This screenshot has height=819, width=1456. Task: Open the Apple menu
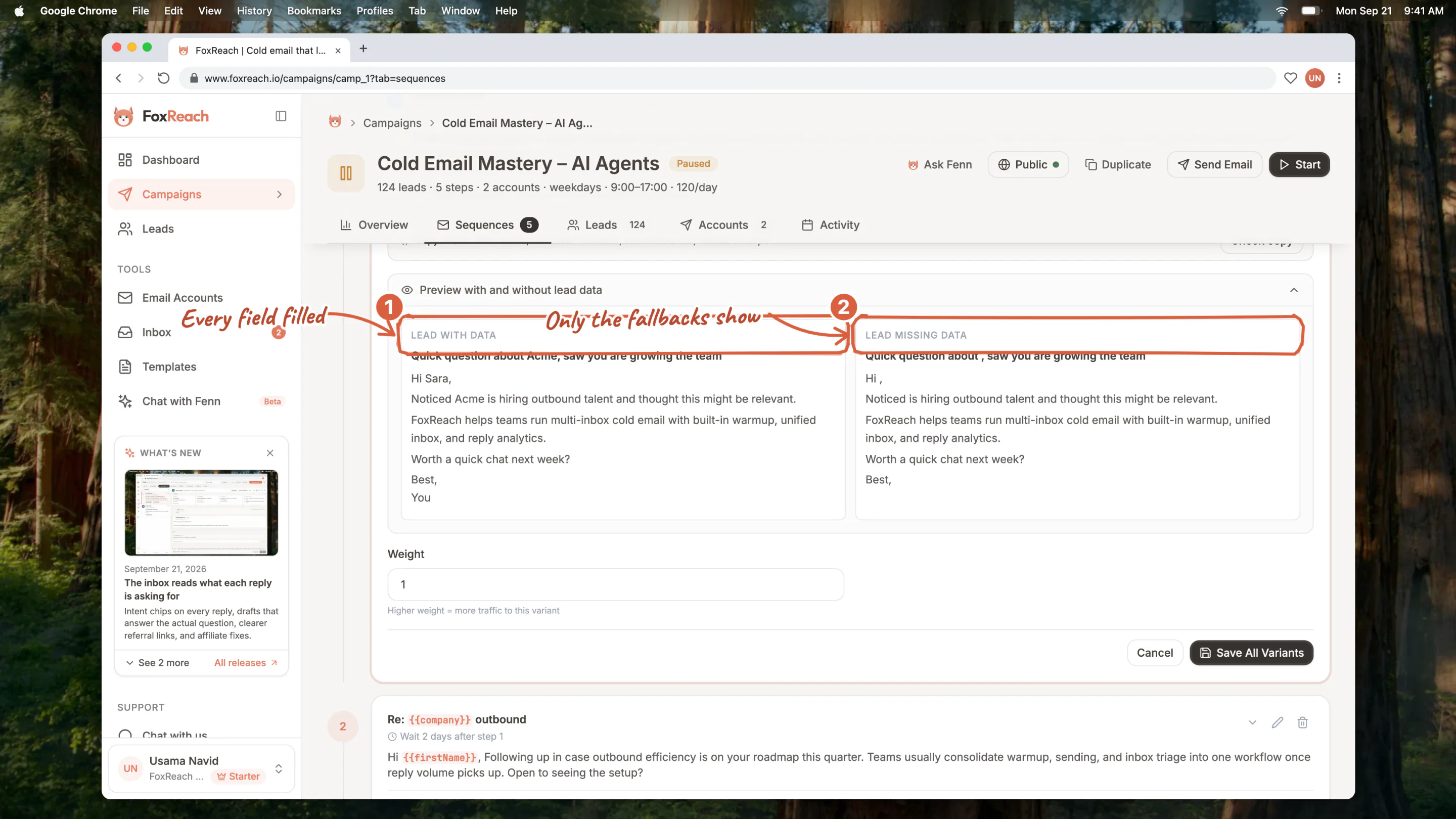click(19, 11)
